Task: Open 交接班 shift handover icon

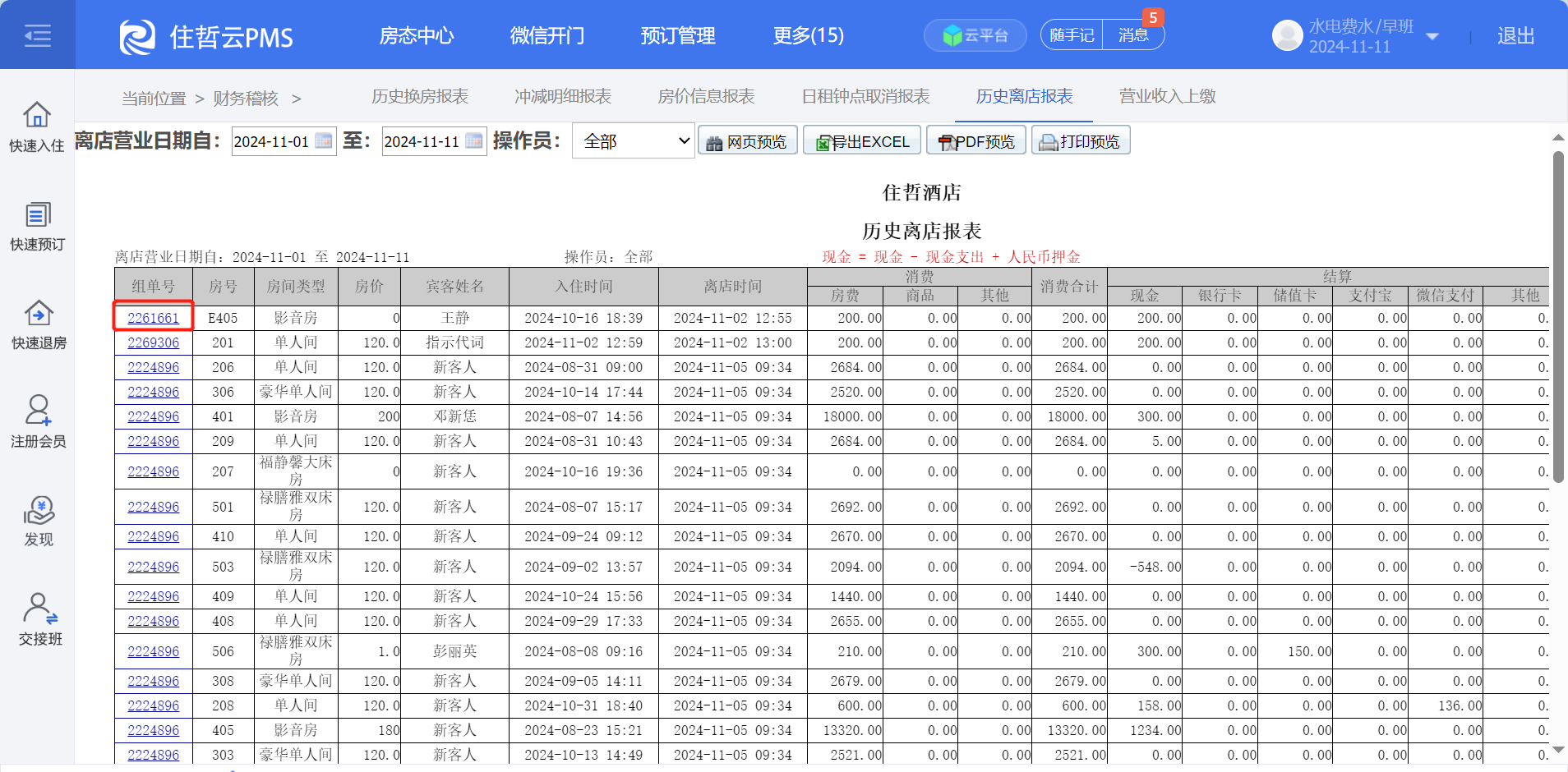Action: (x=39, y=609)
